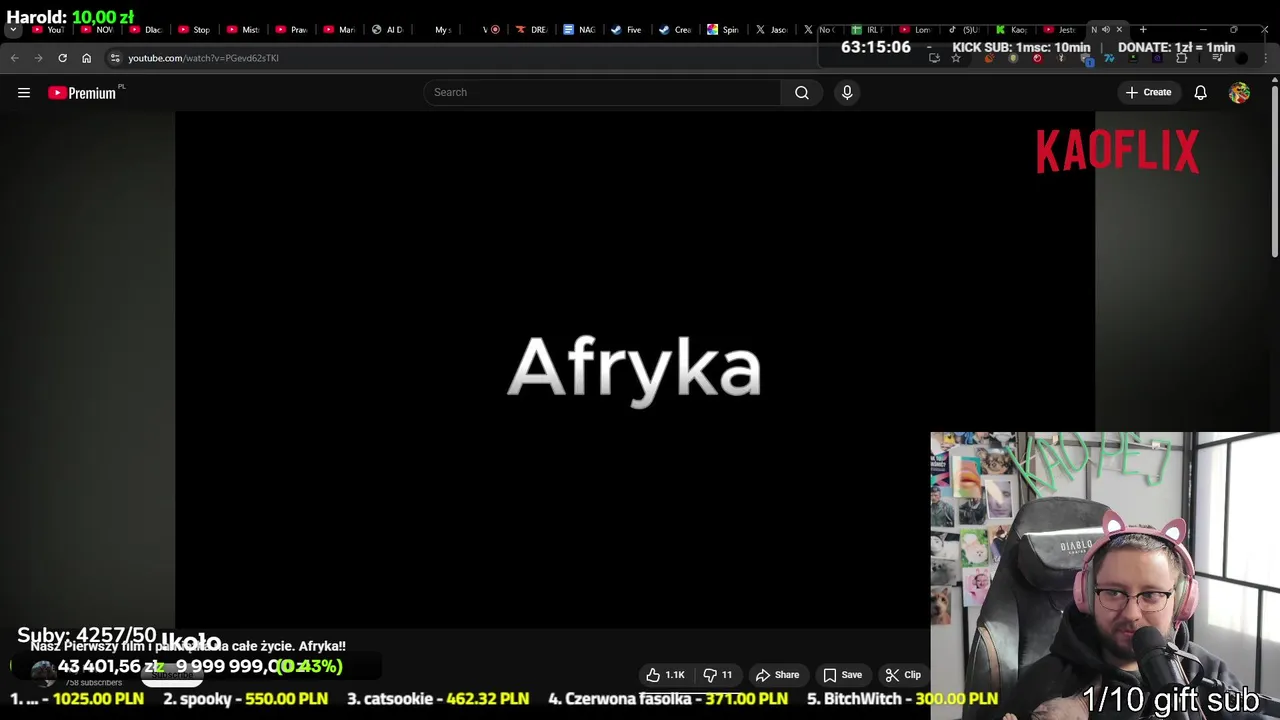The height and width of the screenshot is (720, 1280).
Task: Go to YouTube Premium home logo
Action: tap(82, 93)
